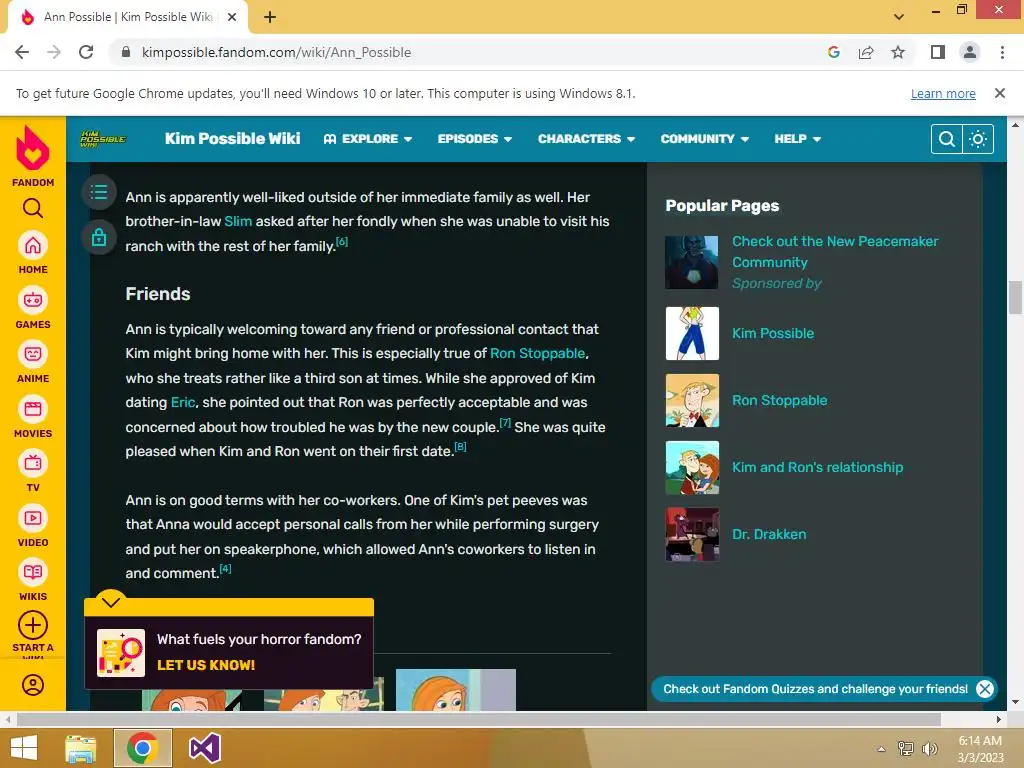
Task: Jump to reference [6]
Action: coord(342,242)
